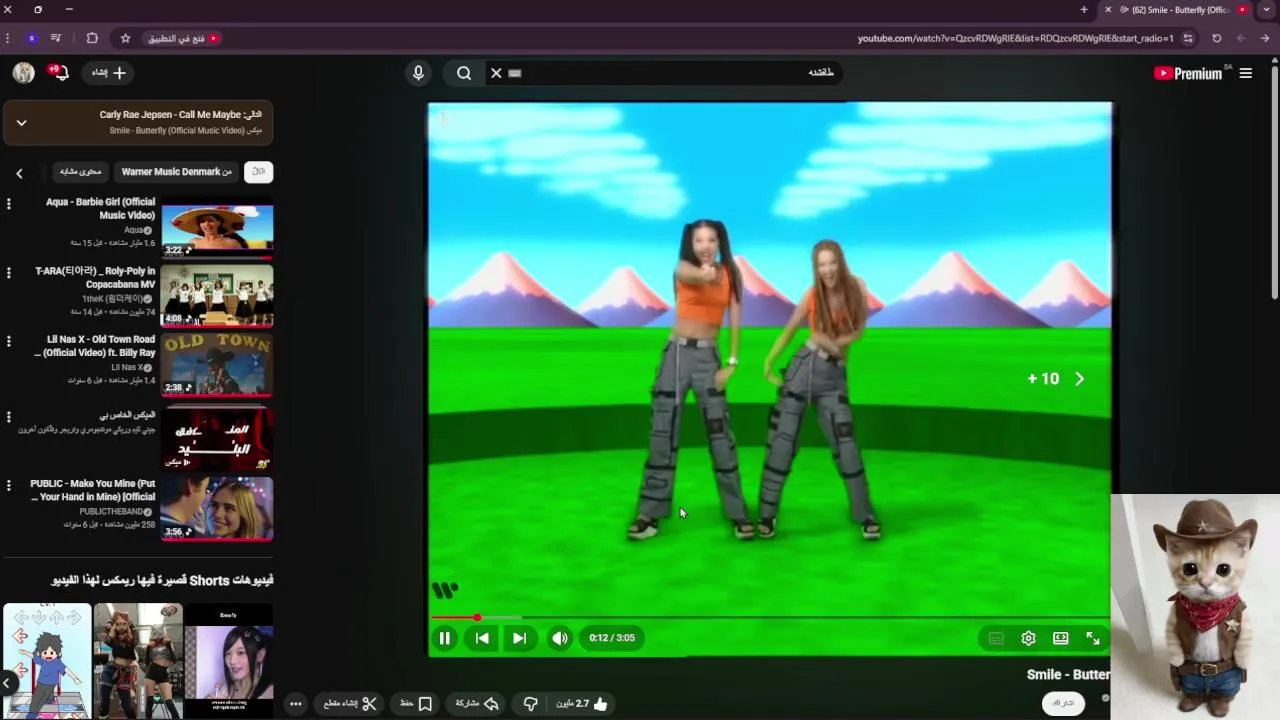The height and width of the screenshot is (720, 1280).
Task: Open the media control icon in browser toolbar
Action: (56, 38)
